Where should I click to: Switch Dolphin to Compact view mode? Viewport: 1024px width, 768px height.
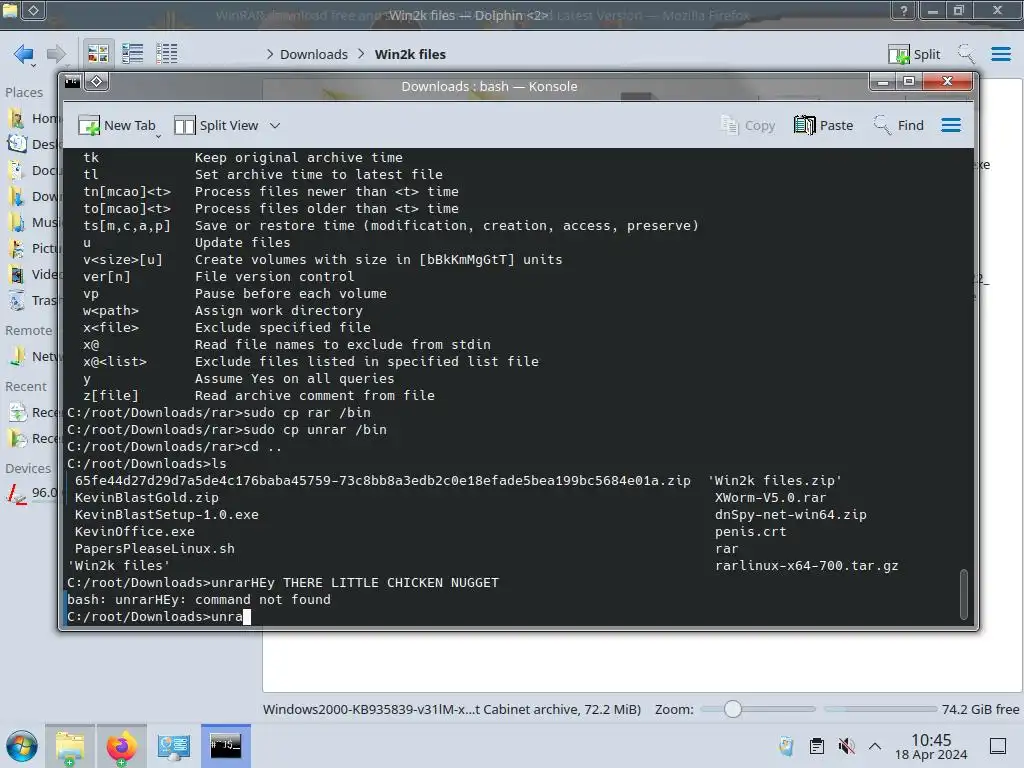tap(133, 54)
